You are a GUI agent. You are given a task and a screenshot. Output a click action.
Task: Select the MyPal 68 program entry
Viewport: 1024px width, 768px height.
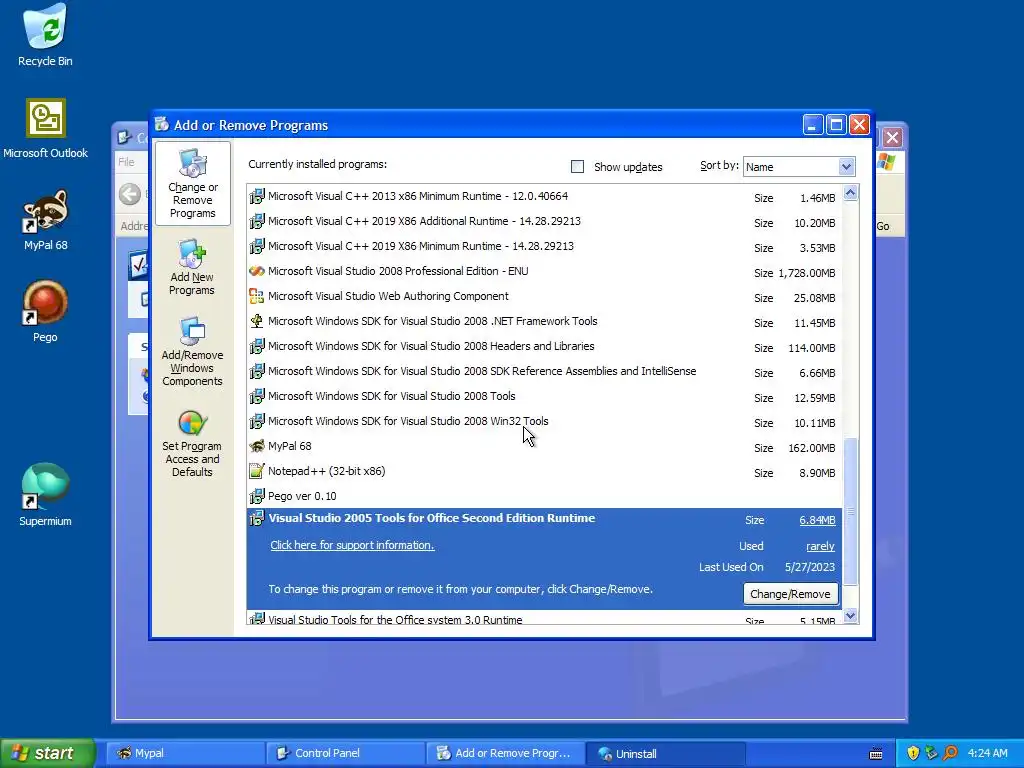(543, 447)
